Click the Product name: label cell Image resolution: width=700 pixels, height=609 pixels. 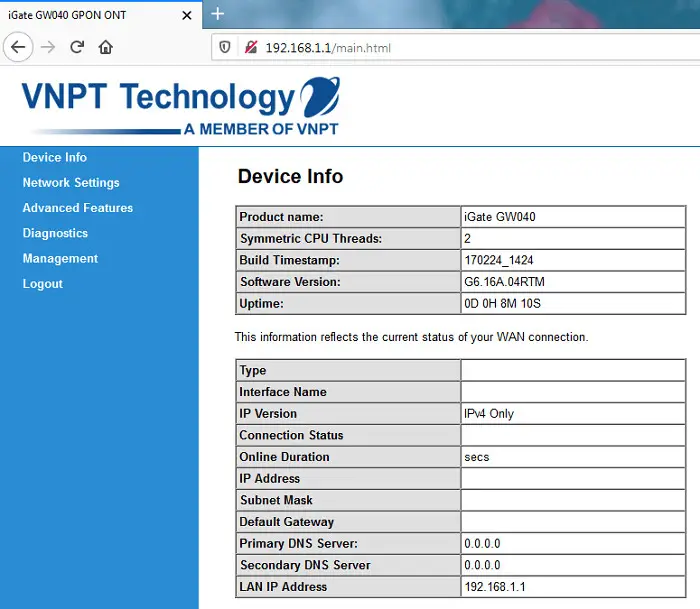(348, 217)
